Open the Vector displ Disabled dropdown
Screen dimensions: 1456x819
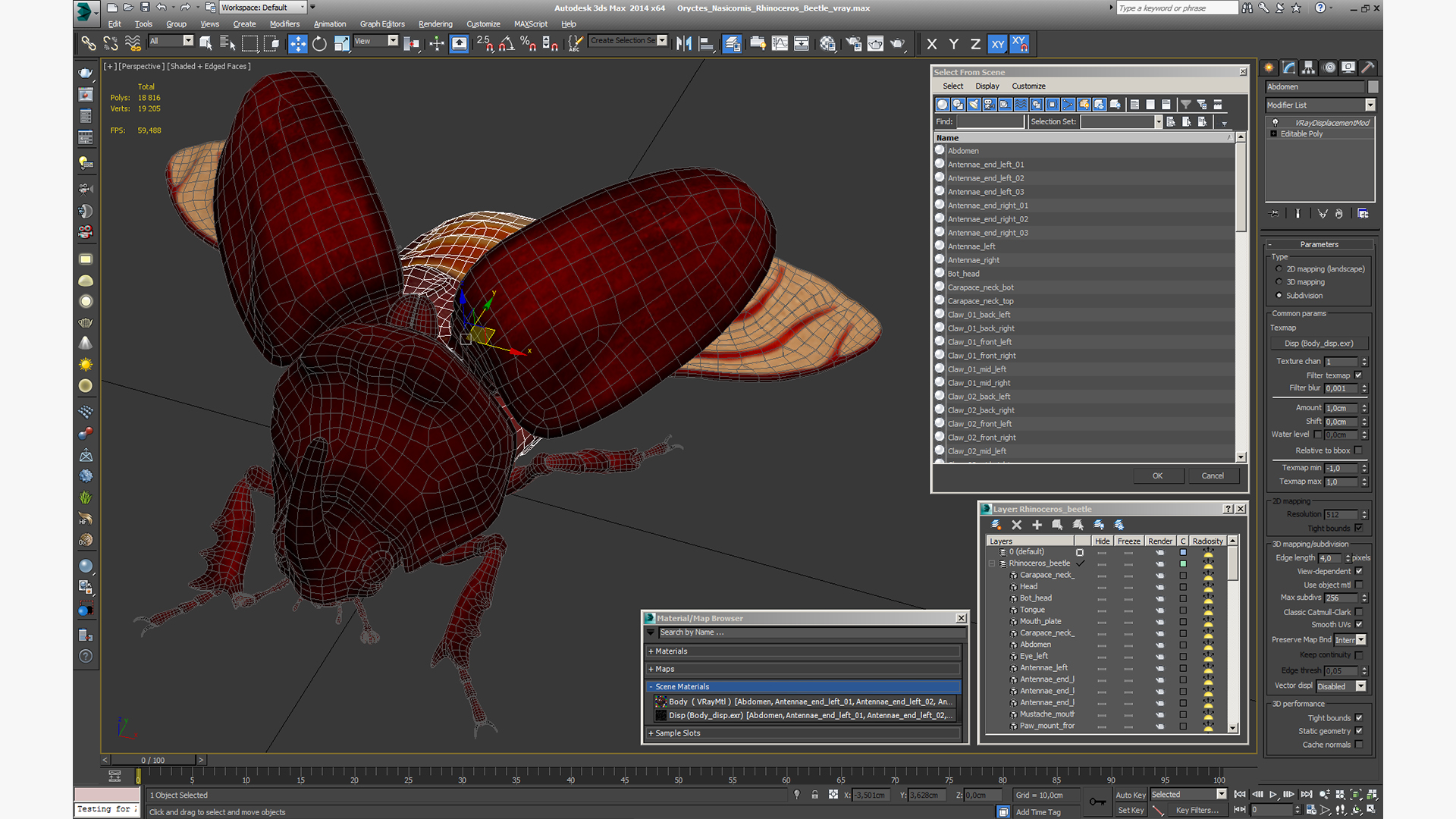click(1360, 686)
